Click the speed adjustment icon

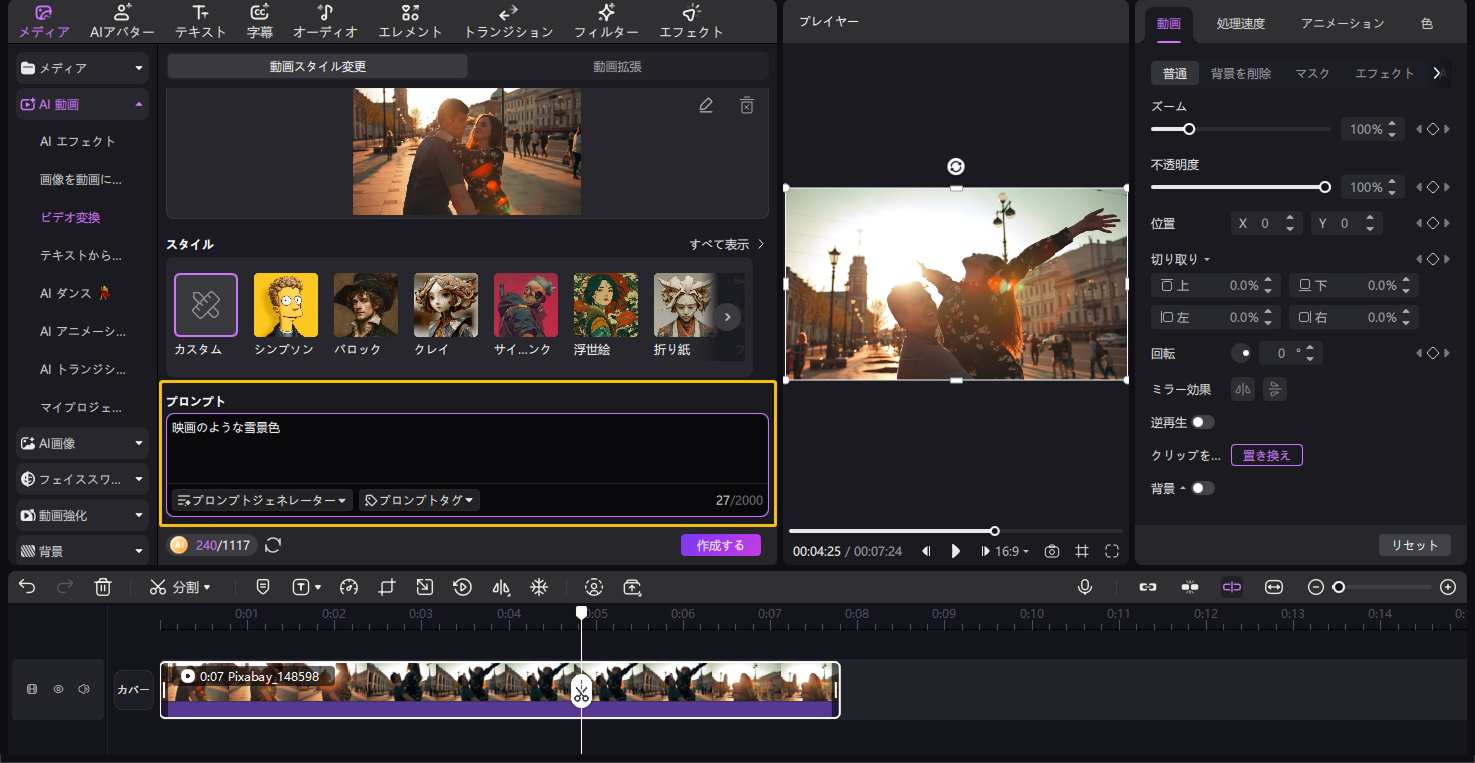347,587
